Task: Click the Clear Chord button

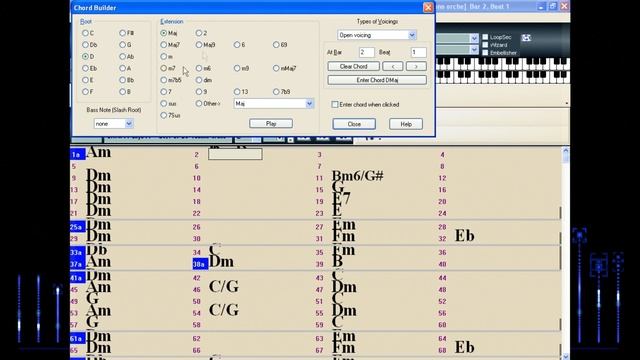Action: click(x=353, y=66)
